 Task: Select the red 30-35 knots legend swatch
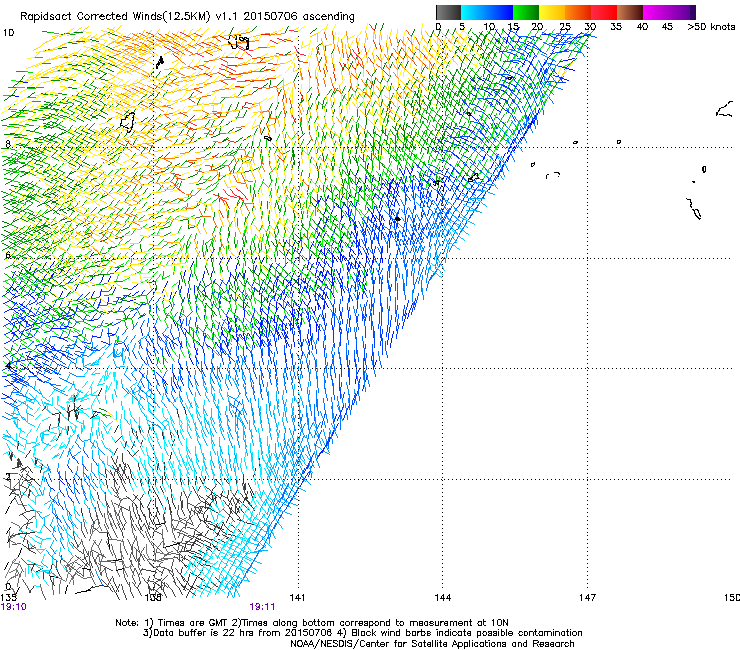click(x=604, y=12)
